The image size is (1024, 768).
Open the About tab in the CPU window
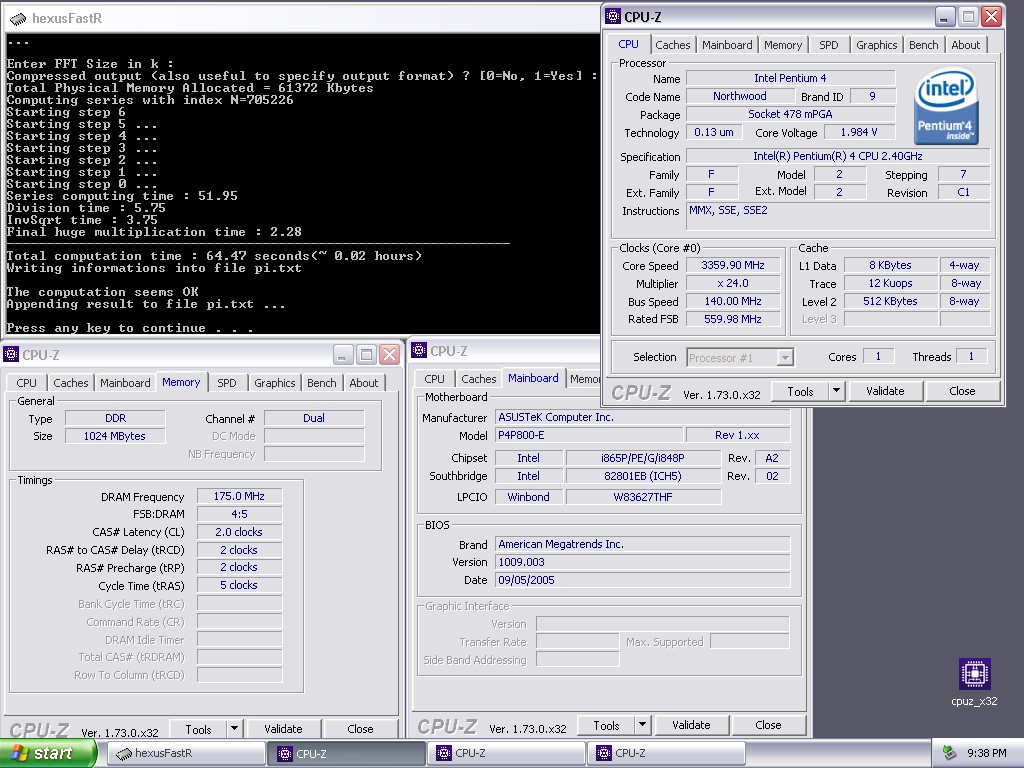pyautogui.click(x=965, y=45)
